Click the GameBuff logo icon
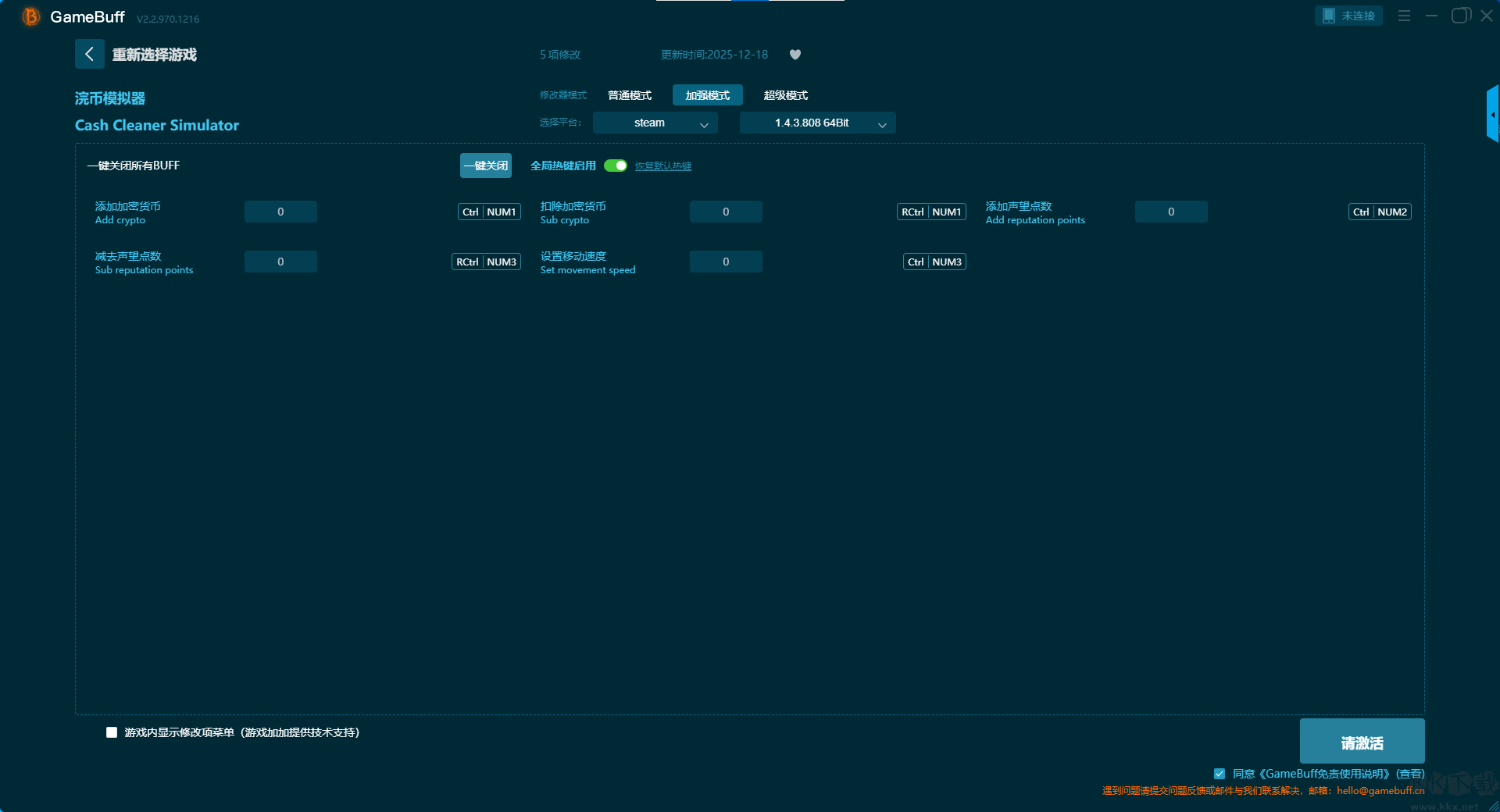1500x812 pixels. point(30,16)
